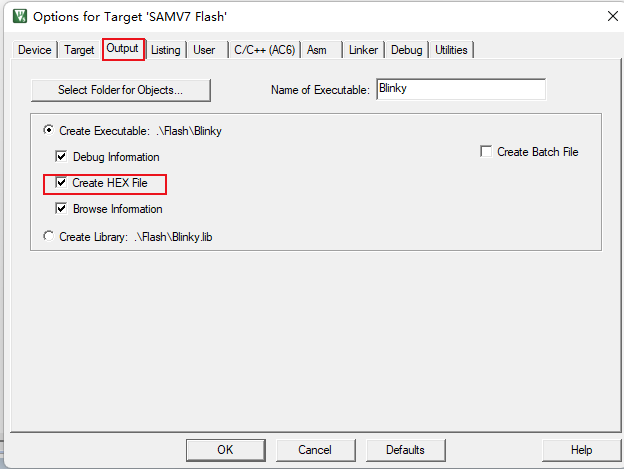Toggle the Browse Information checkbox

pyautogui.click(x=61, y=208)
